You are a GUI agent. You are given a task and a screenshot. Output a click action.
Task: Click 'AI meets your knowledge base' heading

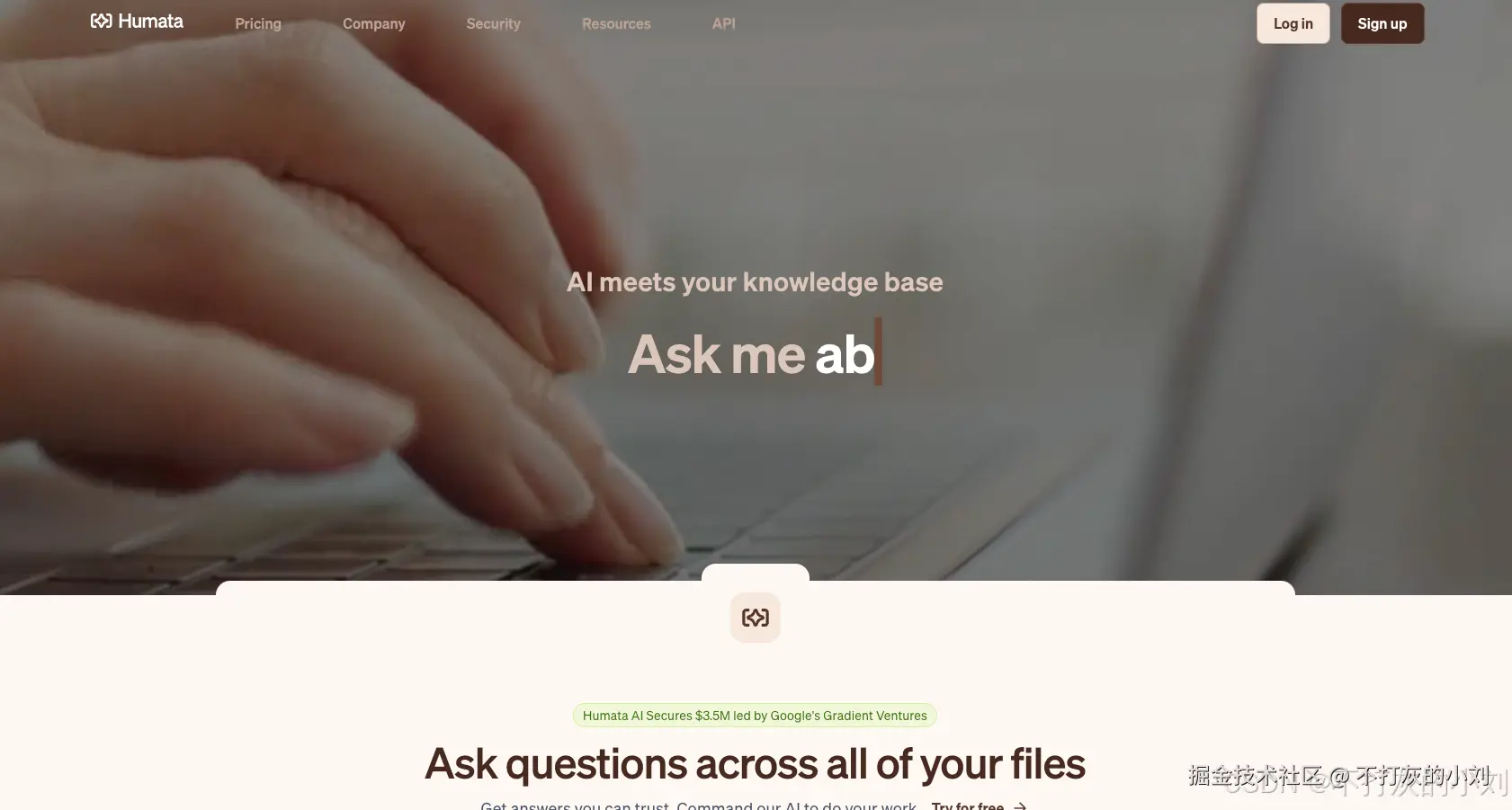coord(755,282)
